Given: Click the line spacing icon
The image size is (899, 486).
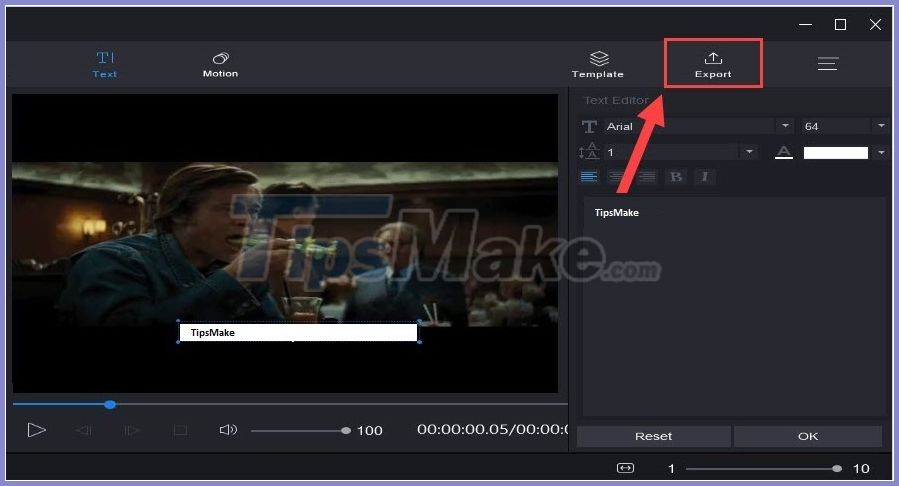Looking at the screenshot, I should [589, 151].
